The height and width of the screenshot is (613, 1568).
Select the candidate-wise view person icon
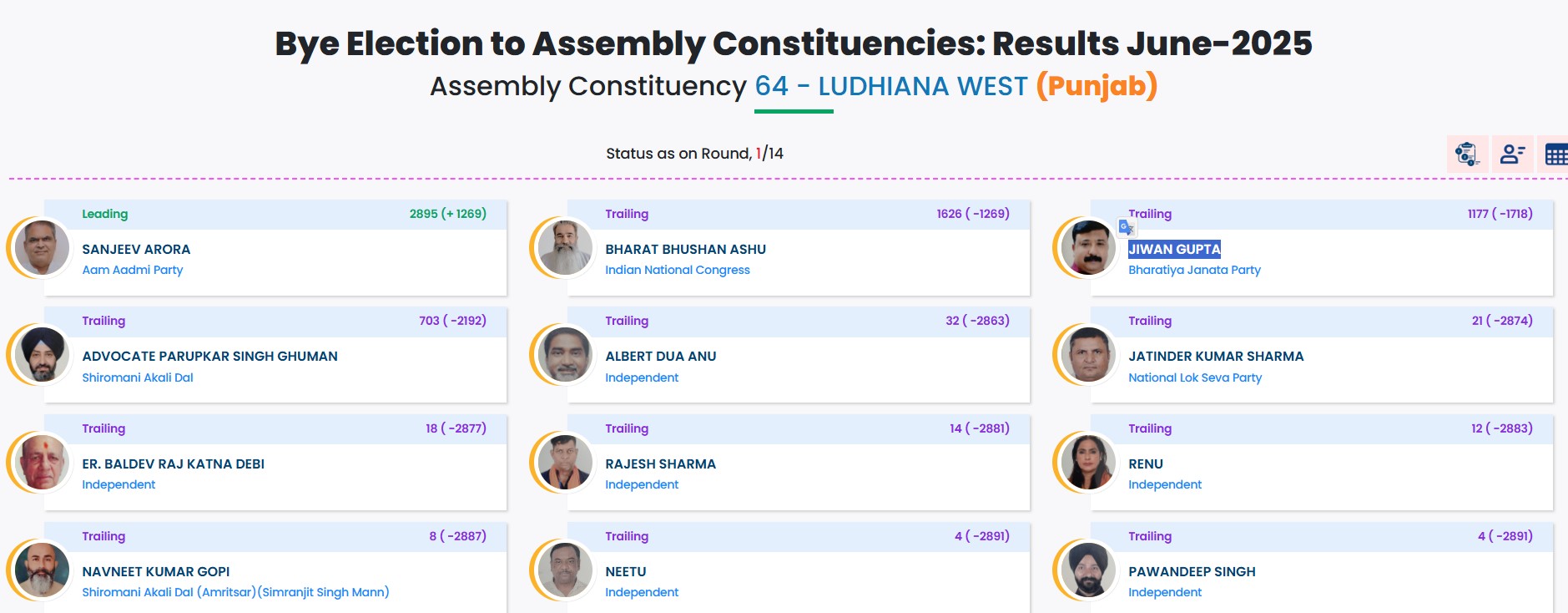(x=1511, y=154)
